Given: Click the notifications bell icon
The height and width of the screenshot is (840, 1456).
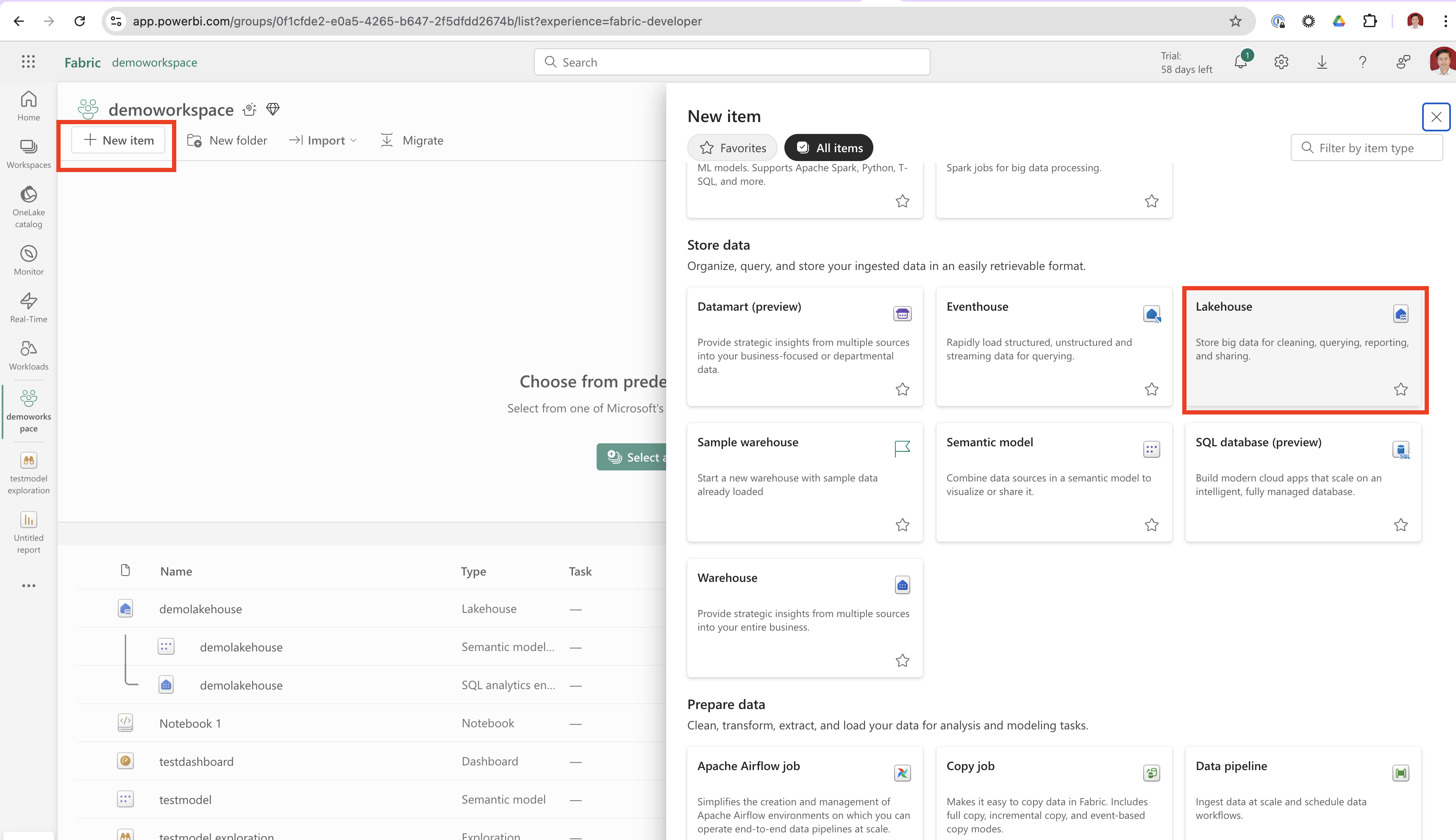Looking at the screenshot, I should [1240, 62].
